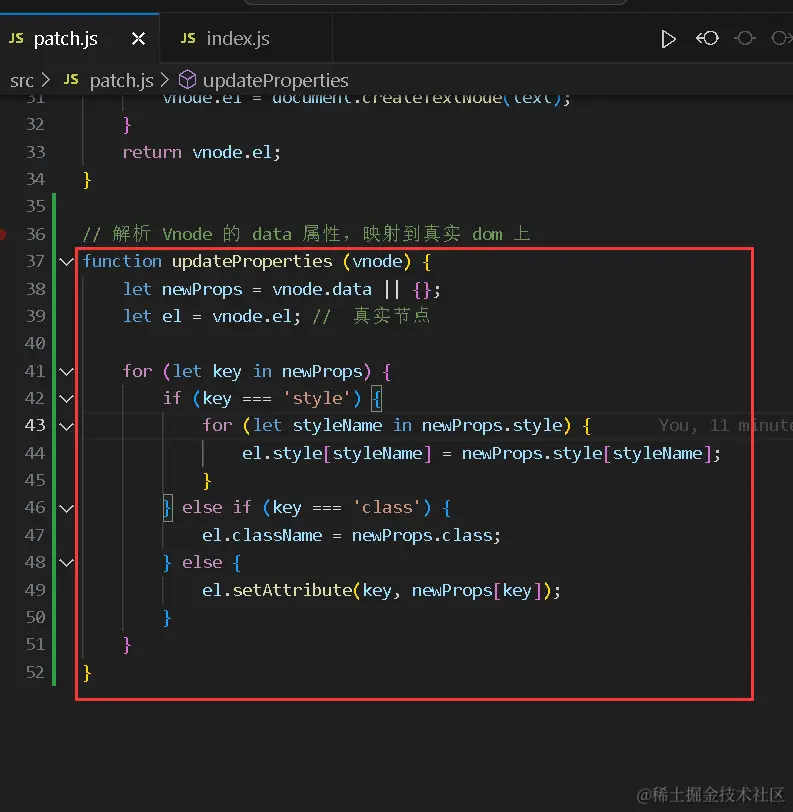793x812 pixels.
Task: Click the Run code play icon
Action: [668, 39]
